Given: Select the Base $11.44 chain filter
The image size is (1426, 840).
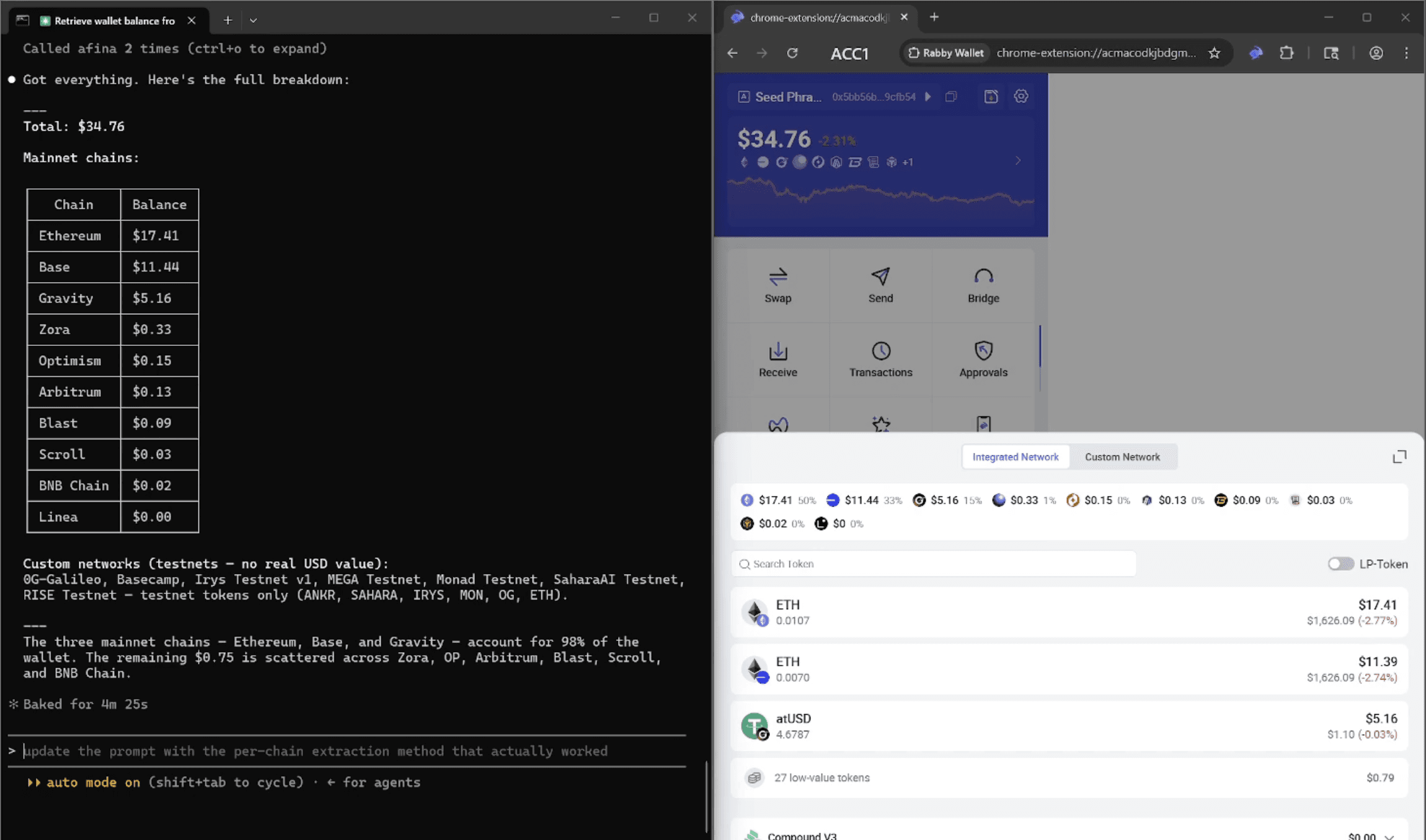Looking at the screenshot, I should pos(864,500).
